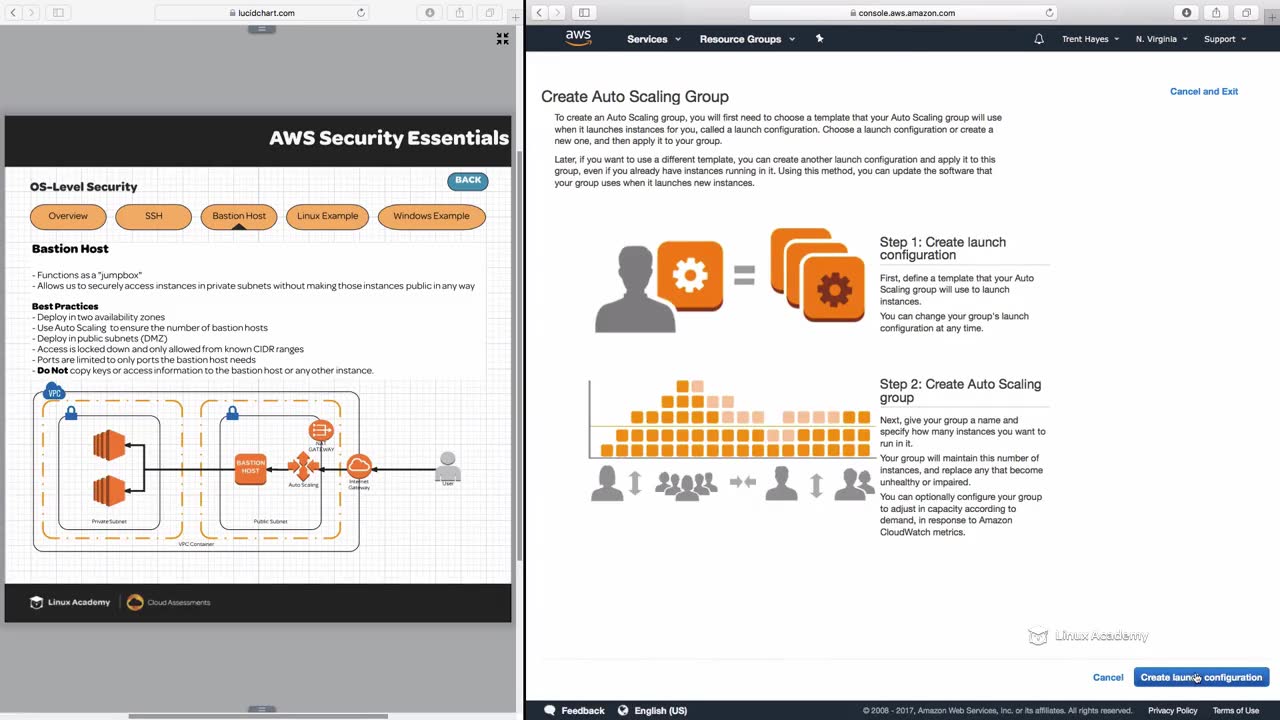Toggle sidebar in the Lucidchart browser window

click(x=58, y=13)
